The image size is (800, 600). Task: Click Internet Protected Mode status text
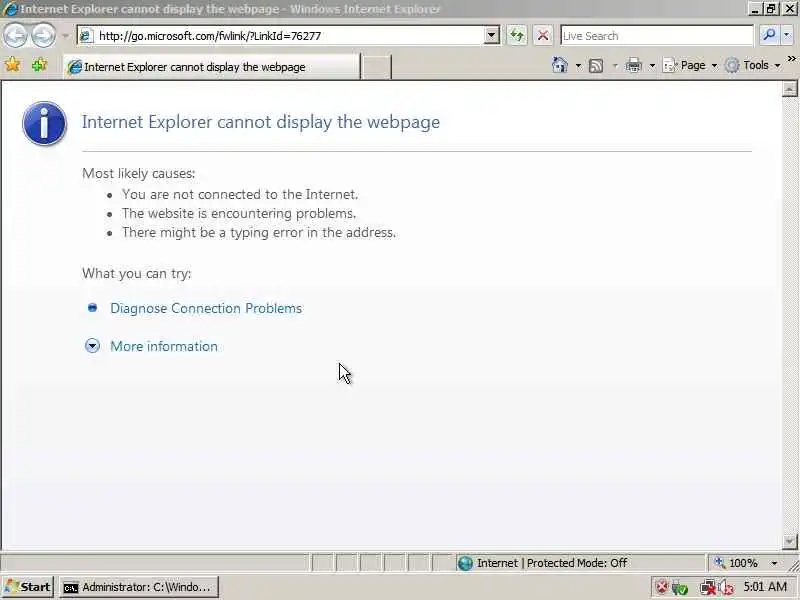pos(552,563)
